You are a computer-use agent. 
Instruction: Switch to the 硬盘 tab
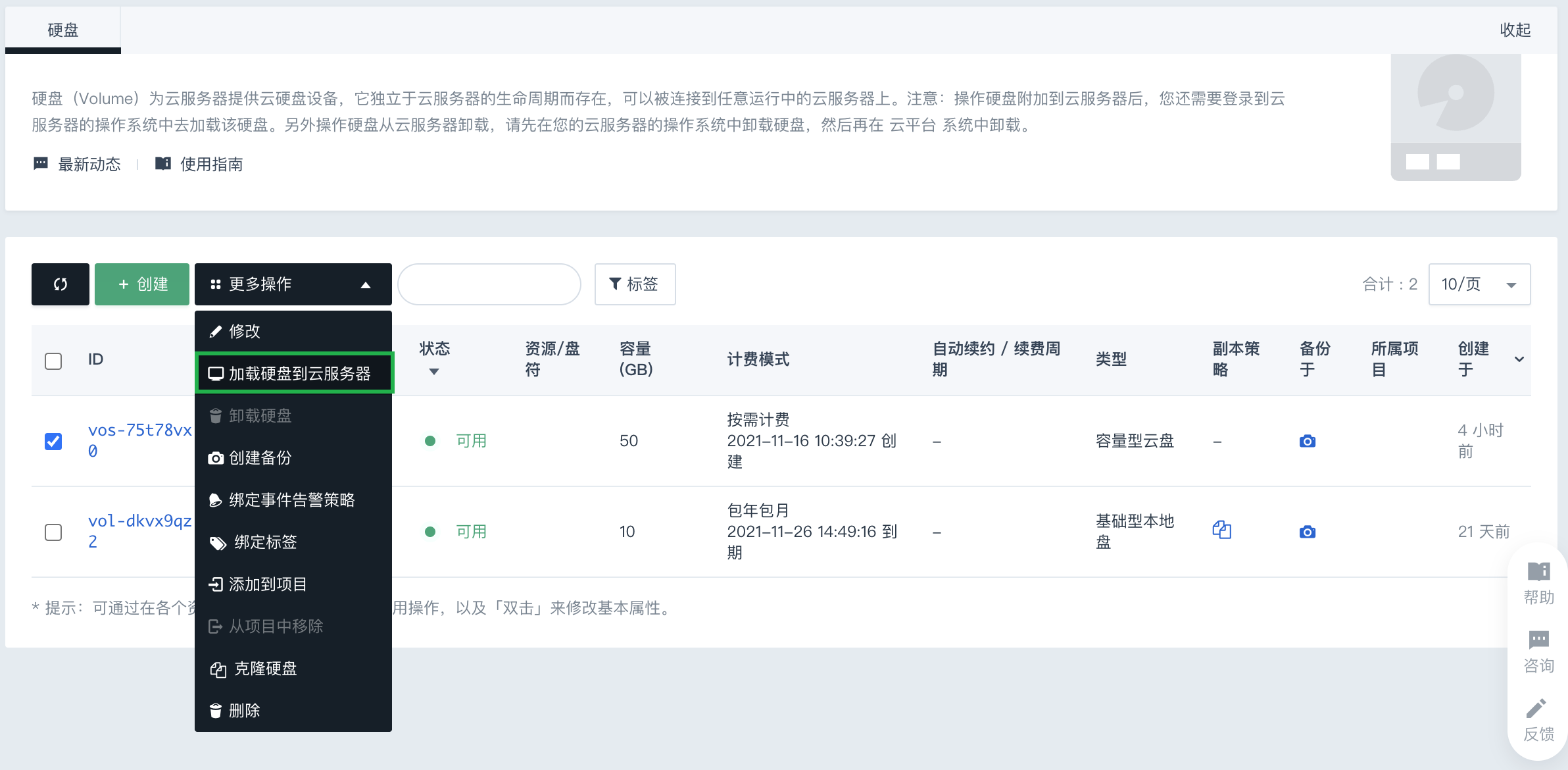pyautogui.click(x=63, y=30)
